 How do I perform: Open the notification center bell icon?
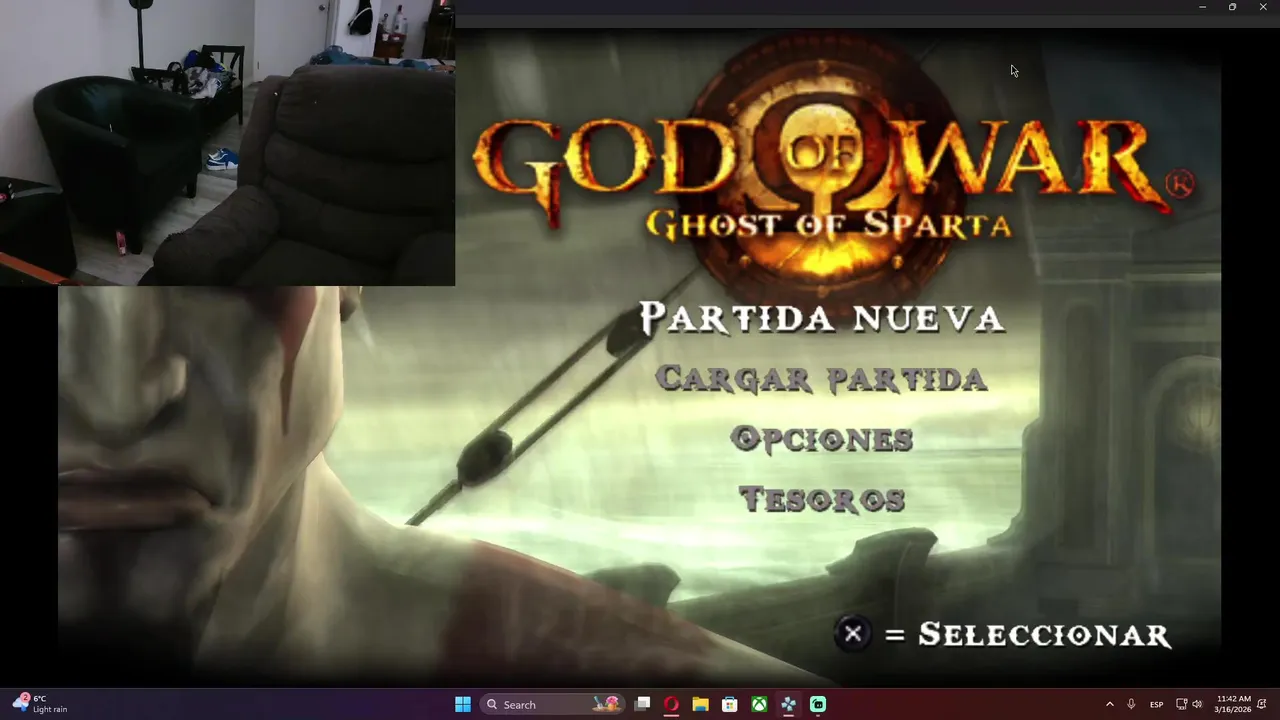[x=1263, y=704]
